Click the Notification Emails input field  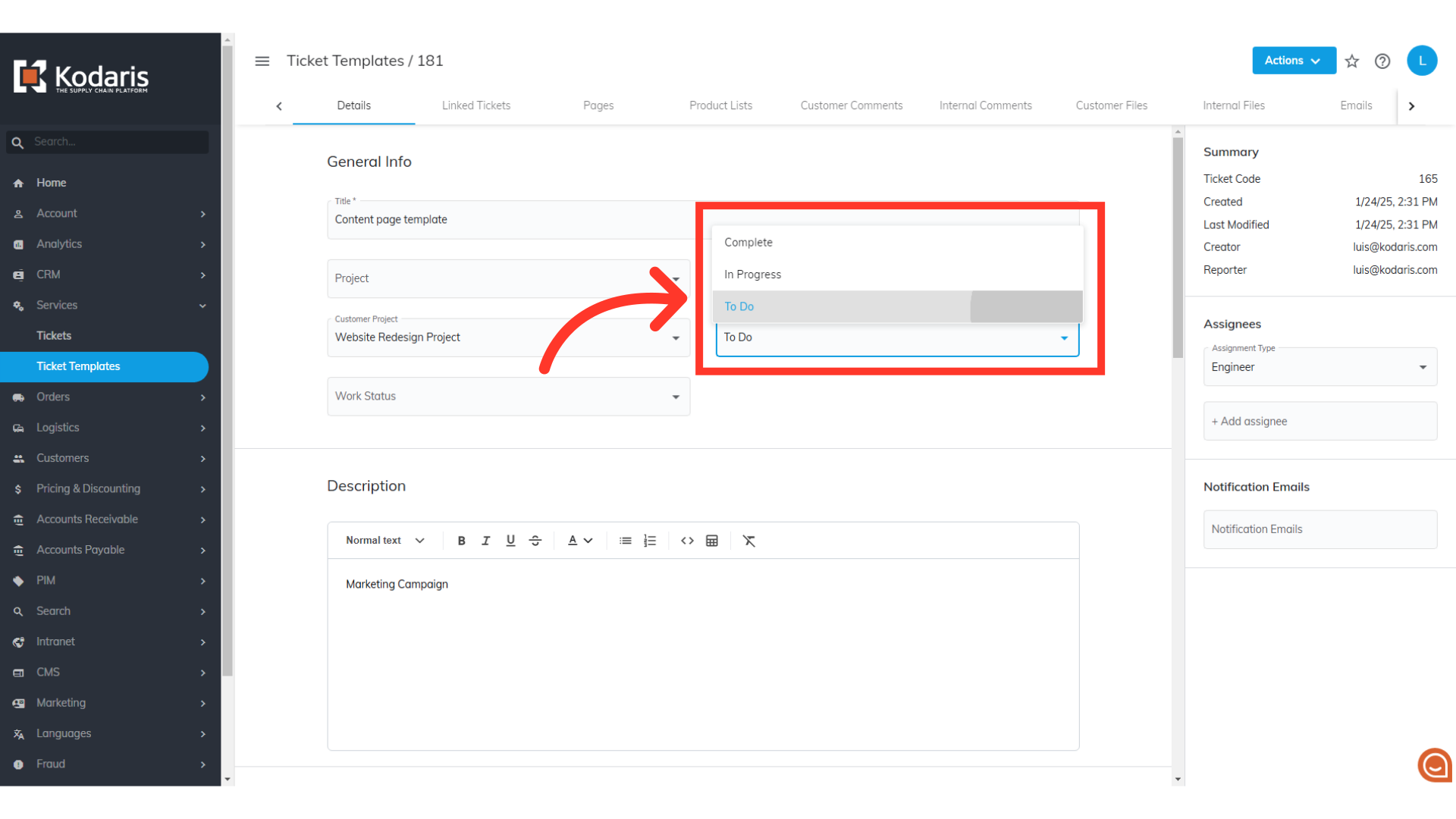click(x=1319, y=529)
